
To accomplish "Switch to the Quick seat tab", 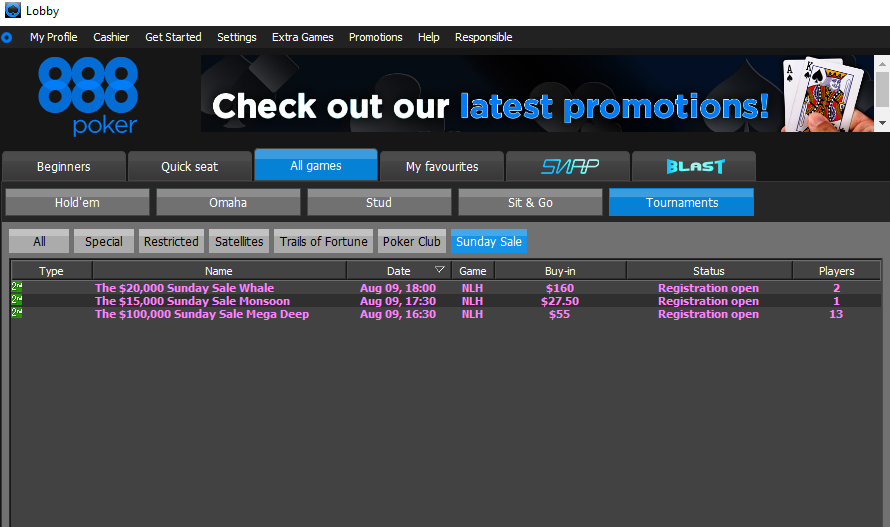I will point(190,166).
